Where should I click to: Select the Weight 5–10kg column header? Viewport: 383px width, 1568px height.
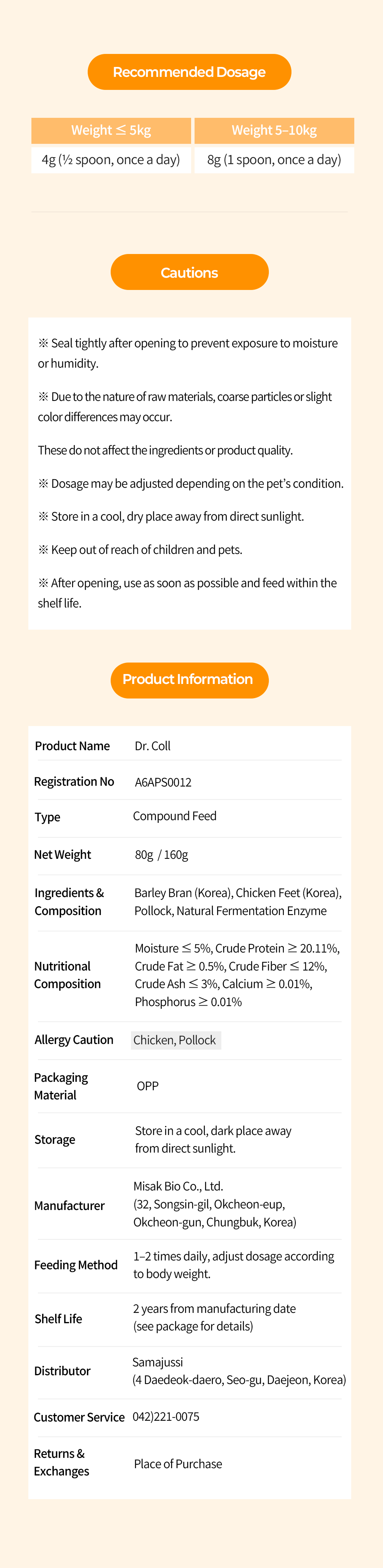(x=274, y=130)
